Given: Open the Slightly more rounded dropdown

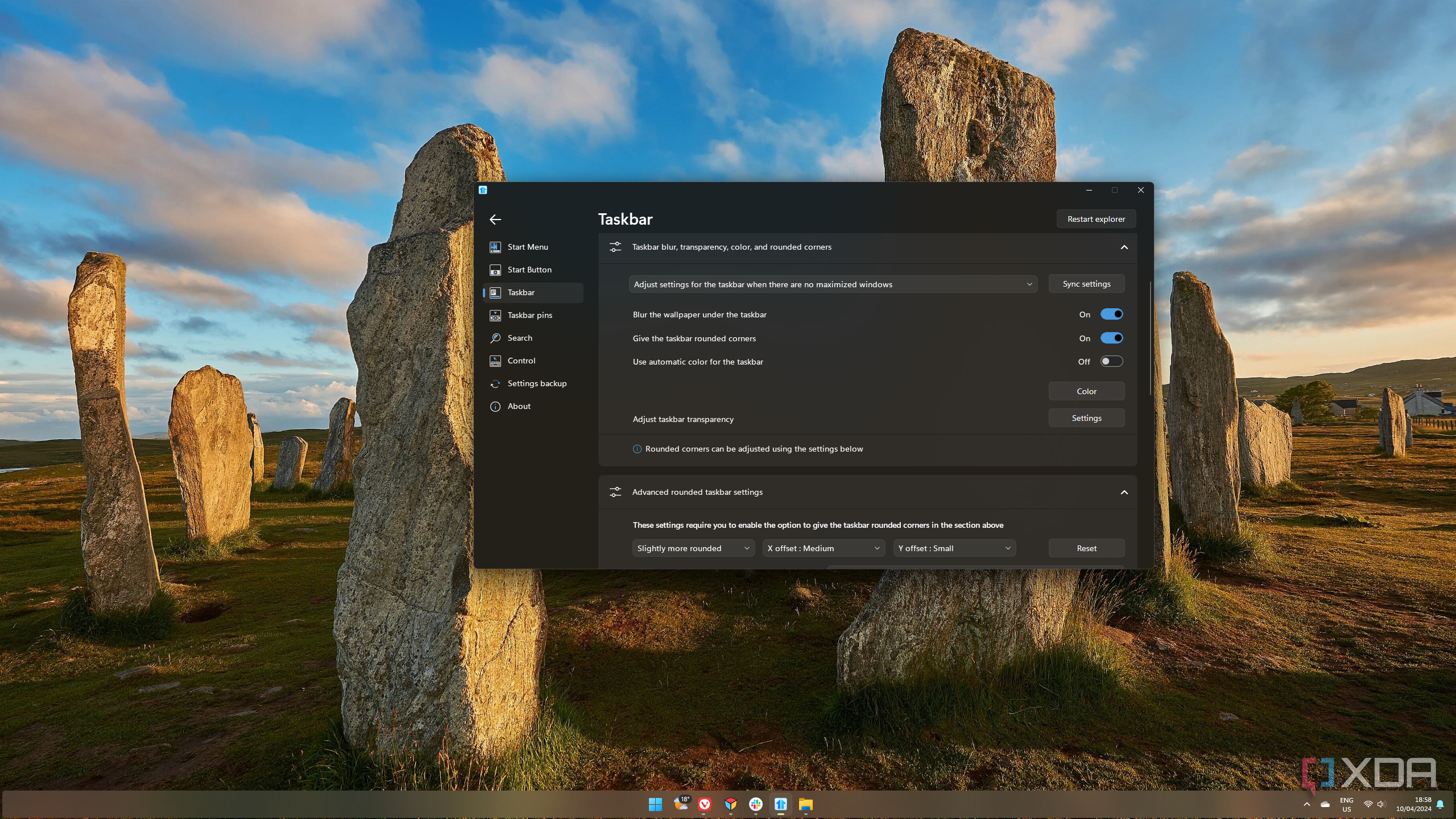Looking at the screenshot, I should click(x=693, y=548).
